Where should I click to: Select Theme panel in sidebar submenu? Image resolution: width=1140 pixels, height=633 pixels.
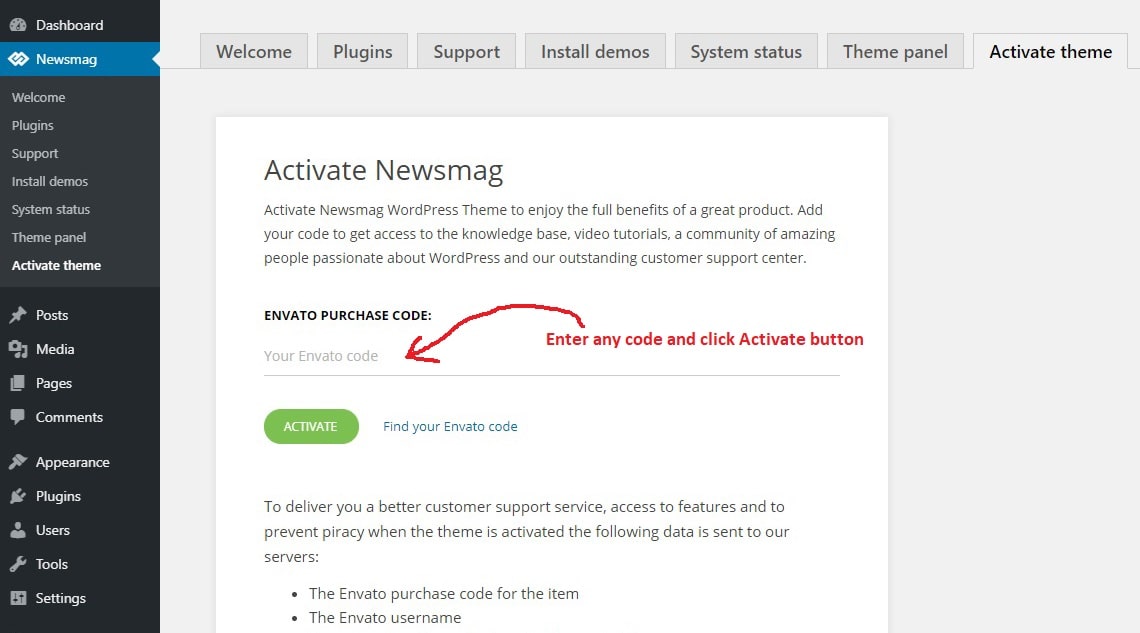pyautogui.click(x=49, y=238)
